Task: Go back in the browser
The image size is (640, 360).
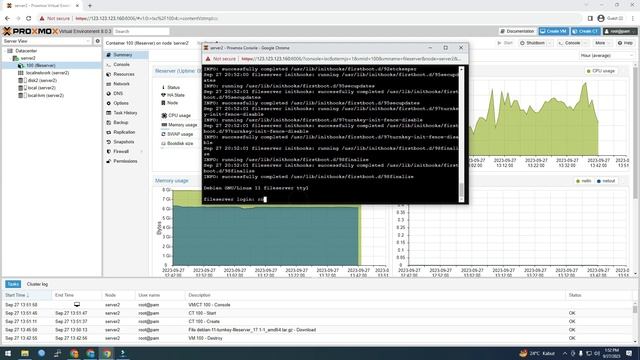Action: [7, 18]
